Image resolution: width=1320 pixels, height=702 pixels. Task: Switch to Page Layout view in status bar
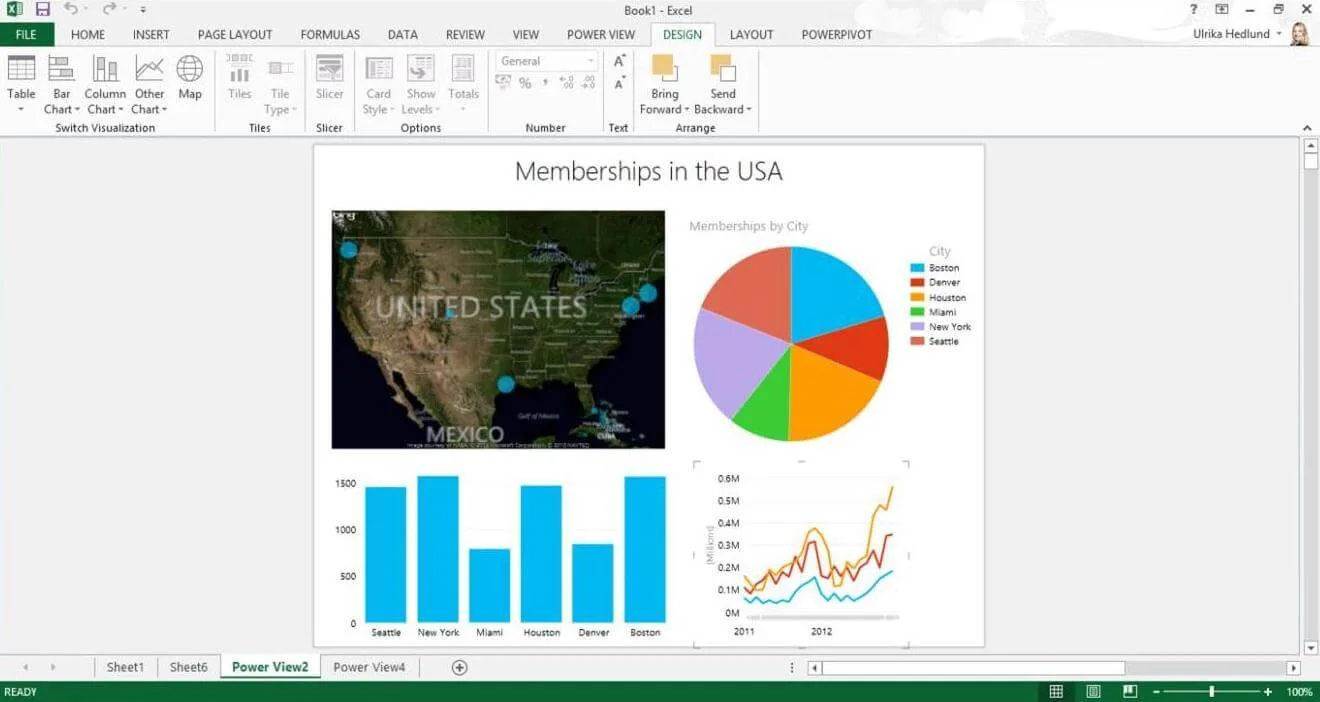[1093, 691]
